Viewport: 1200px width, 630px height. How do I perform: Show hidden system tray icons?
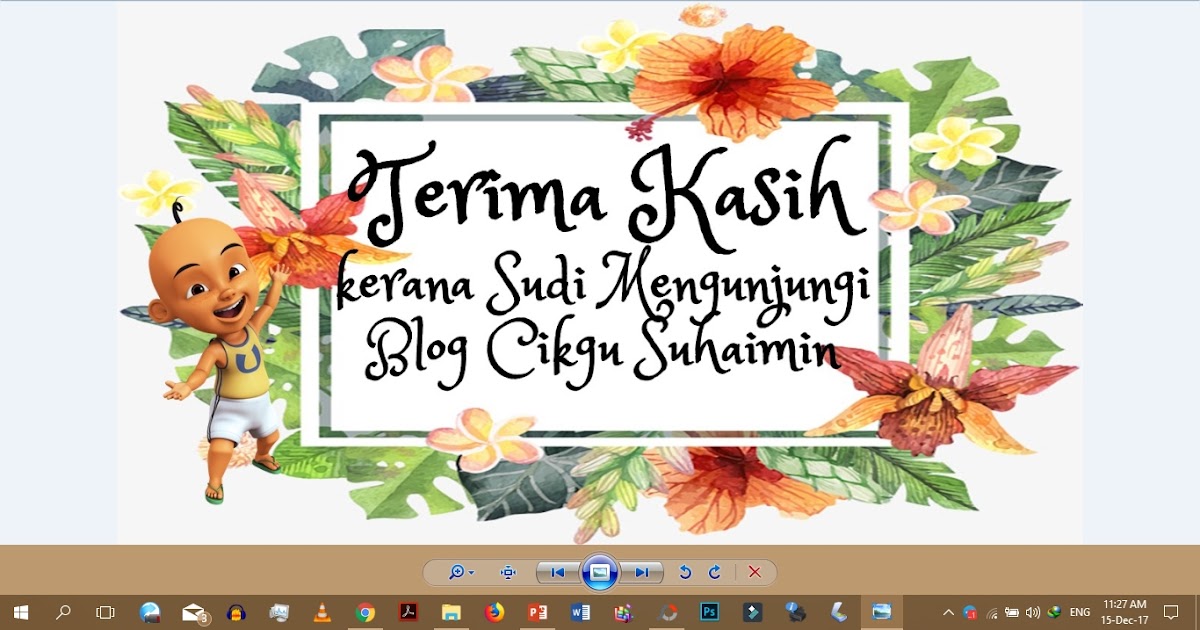[948, 612]
